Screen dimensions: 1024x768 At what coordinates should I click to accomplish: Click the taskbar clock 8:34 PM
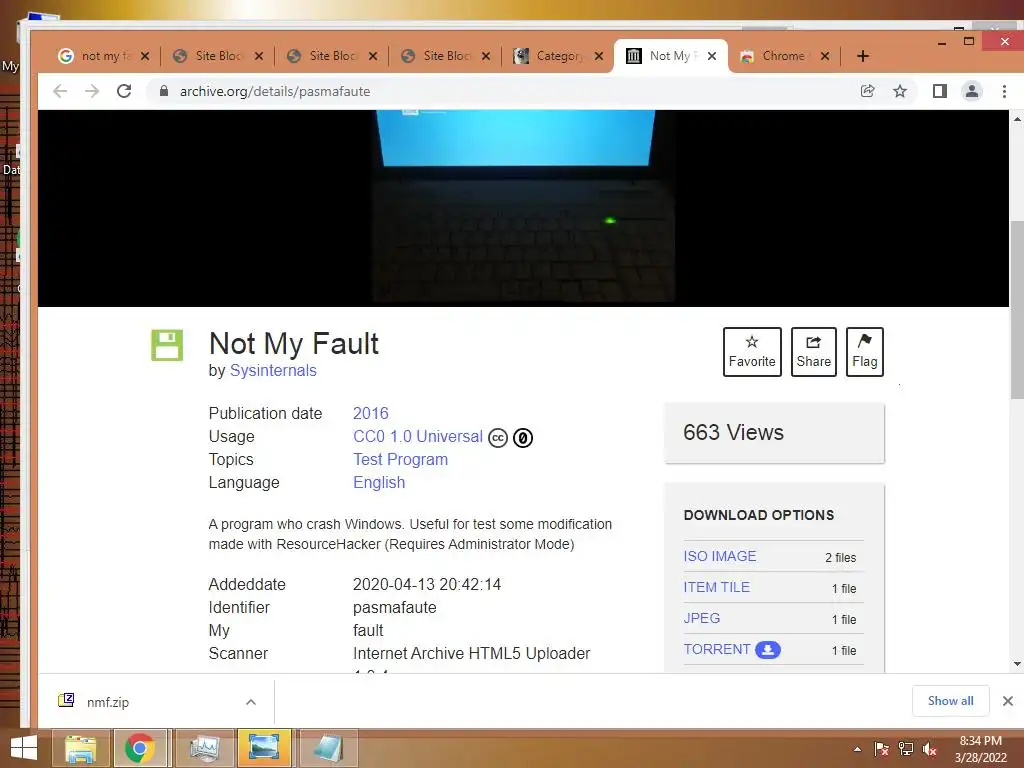980,741
